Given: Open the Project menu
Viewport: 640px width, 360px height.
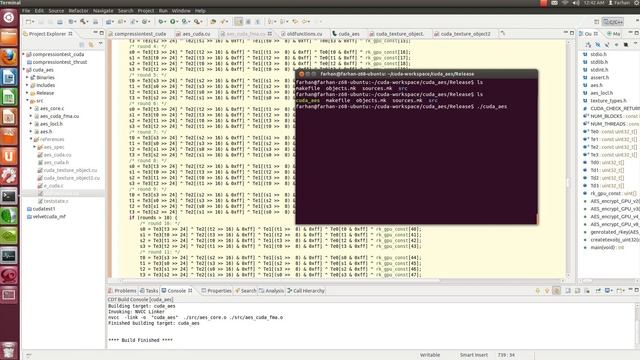Looking at the screenshot, I should 146,11.
